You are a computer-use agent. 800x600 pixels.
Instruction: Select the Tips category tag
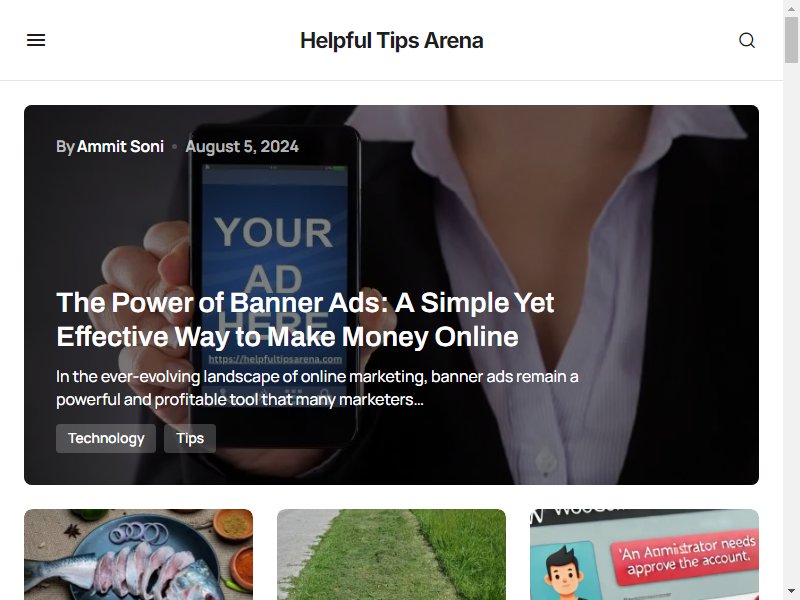coord(190,438)
